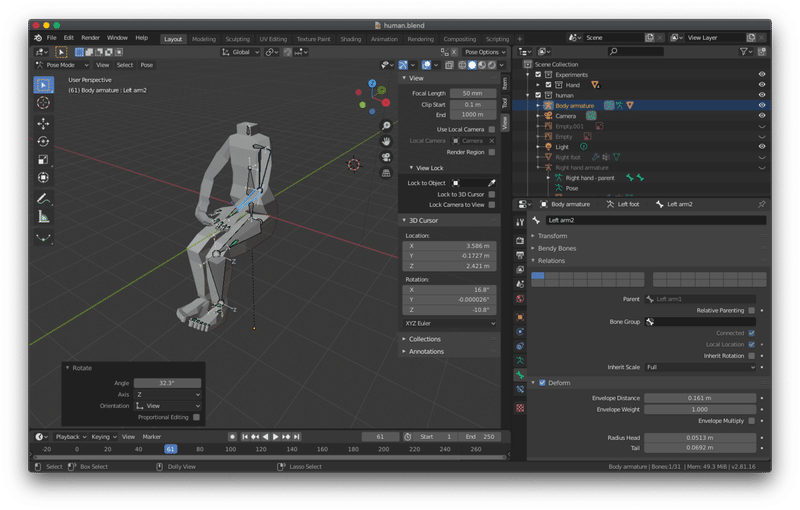Switch perspective/orthographic grid icon

coord(386,173)
